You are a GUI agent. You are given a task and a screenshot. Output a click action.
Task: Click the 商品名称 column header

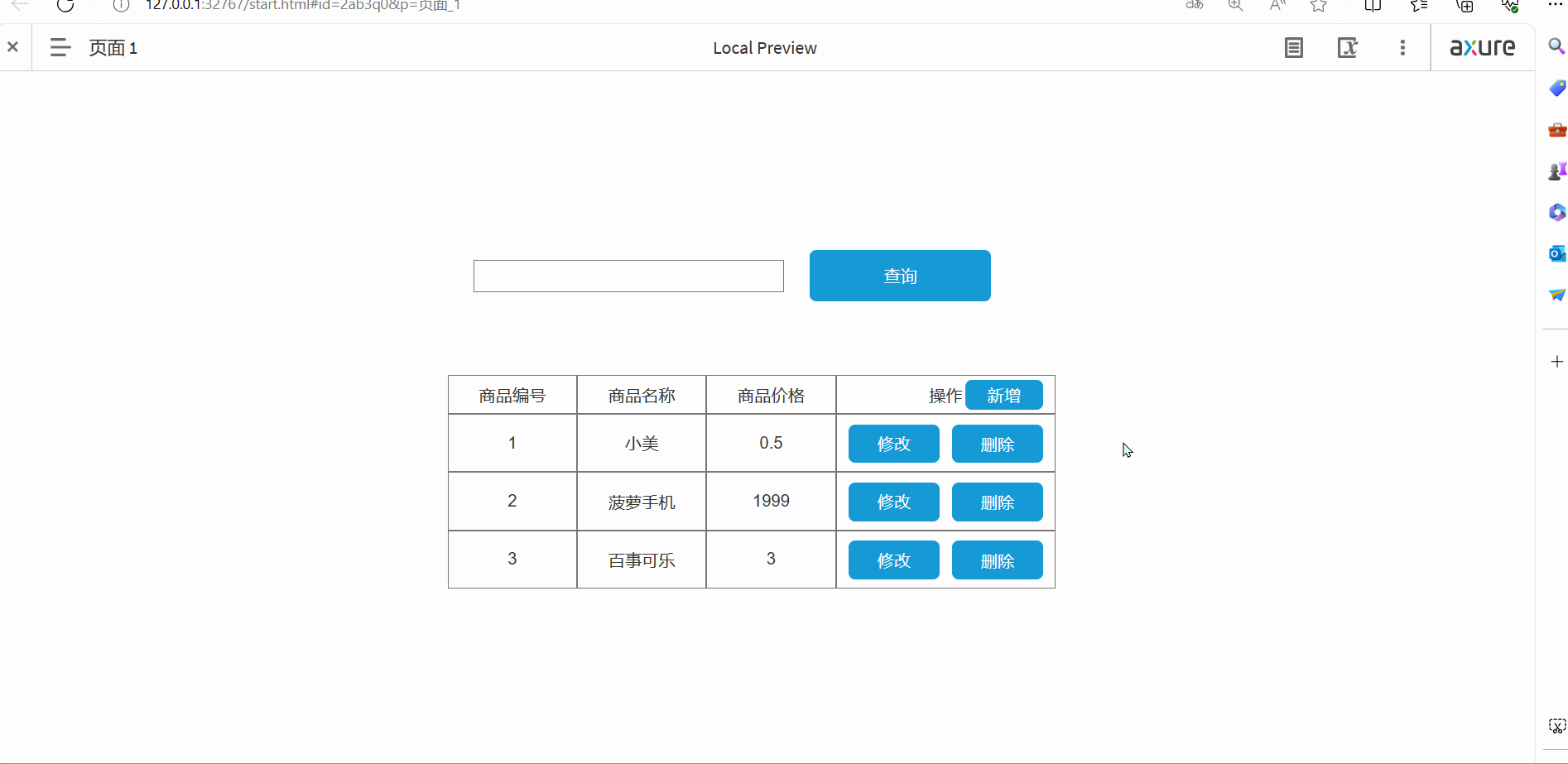tap(642, 396)
